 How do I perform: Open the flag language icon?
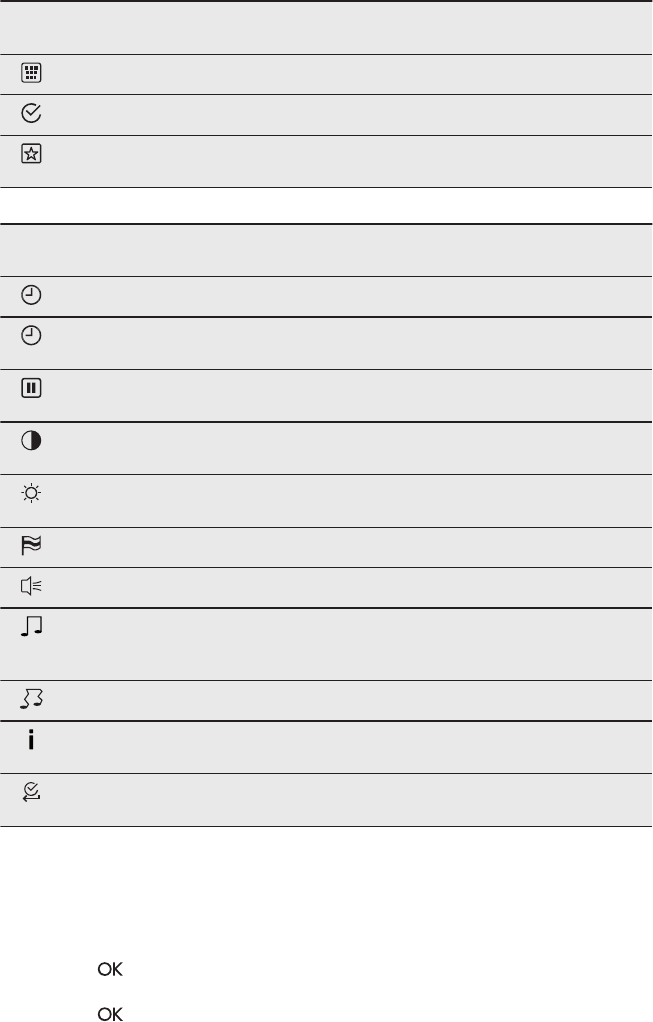point(31,546)
